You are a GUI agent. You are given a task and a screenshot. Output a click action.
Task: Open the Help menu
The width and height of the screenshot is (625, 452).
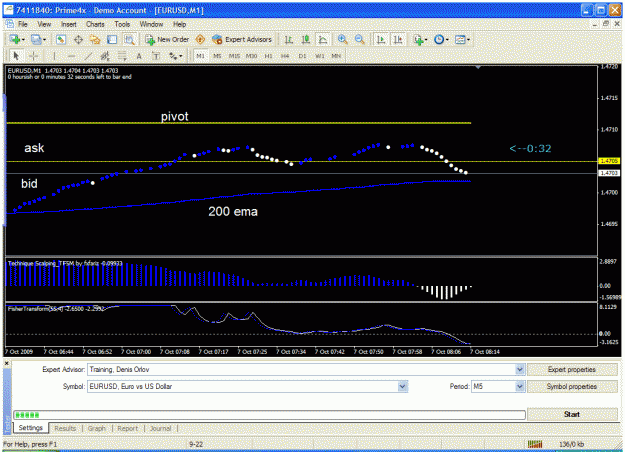tap(179, 24)
